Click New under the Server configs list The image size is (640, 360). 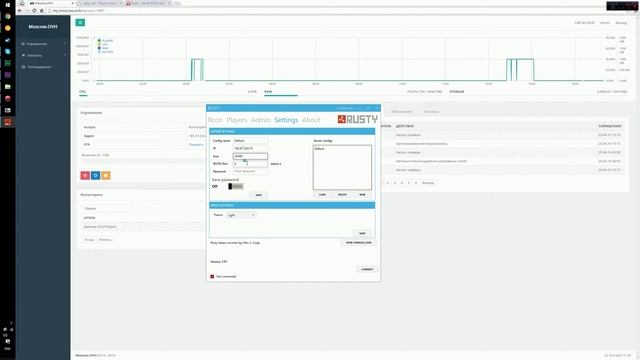click(x=362, y=195)
